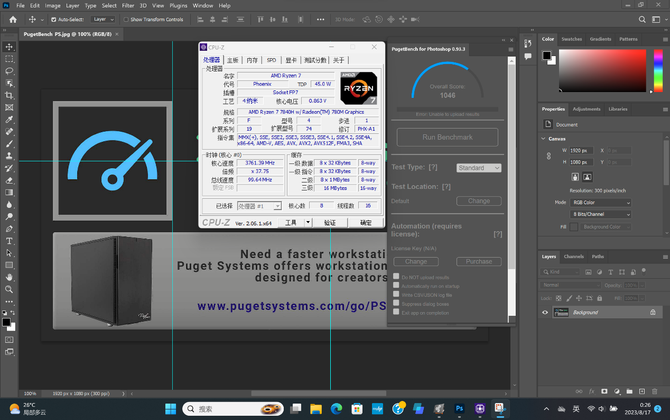
Task: Select the Clone Stamp tool
Action: coord(9,156)
